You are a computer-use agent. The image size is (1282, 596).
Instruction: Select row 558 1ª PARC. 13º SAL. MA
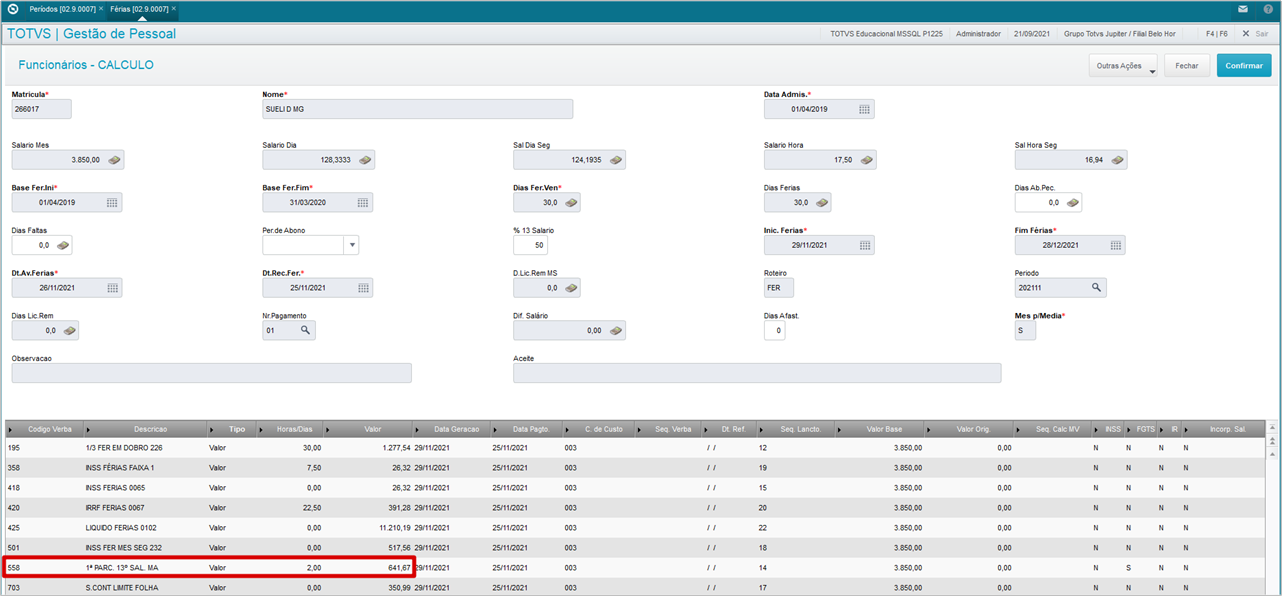click(x=635, y=568)
